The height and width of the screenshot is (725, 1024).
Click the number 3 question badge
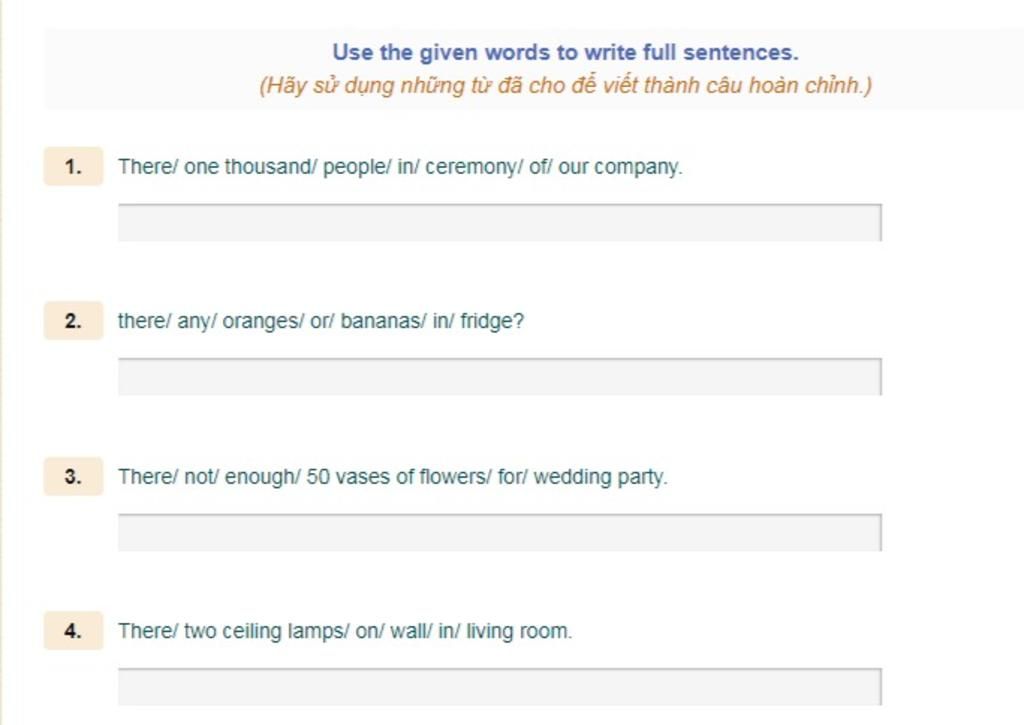pyautogui.click(x=73, y=476)
